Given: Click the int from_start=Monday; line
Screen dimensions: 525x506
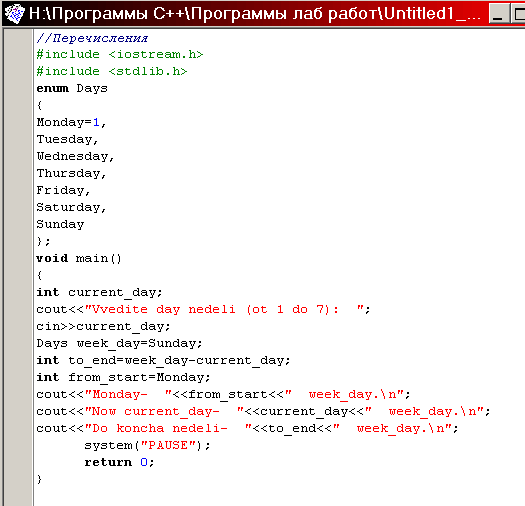Looking at the screenshot, I should 123,378.
